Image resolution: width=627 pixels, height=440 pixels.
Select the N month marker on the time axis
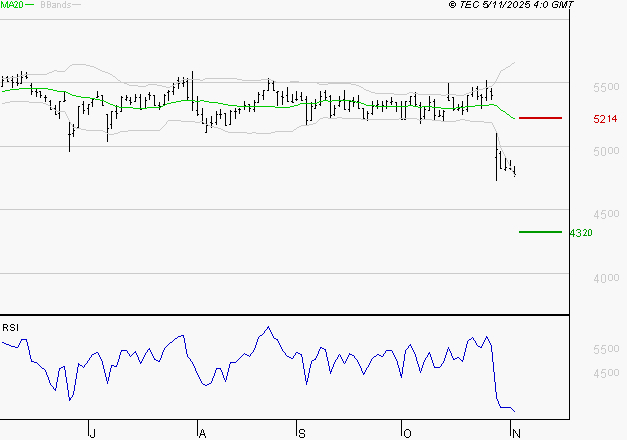pos(515,432)
